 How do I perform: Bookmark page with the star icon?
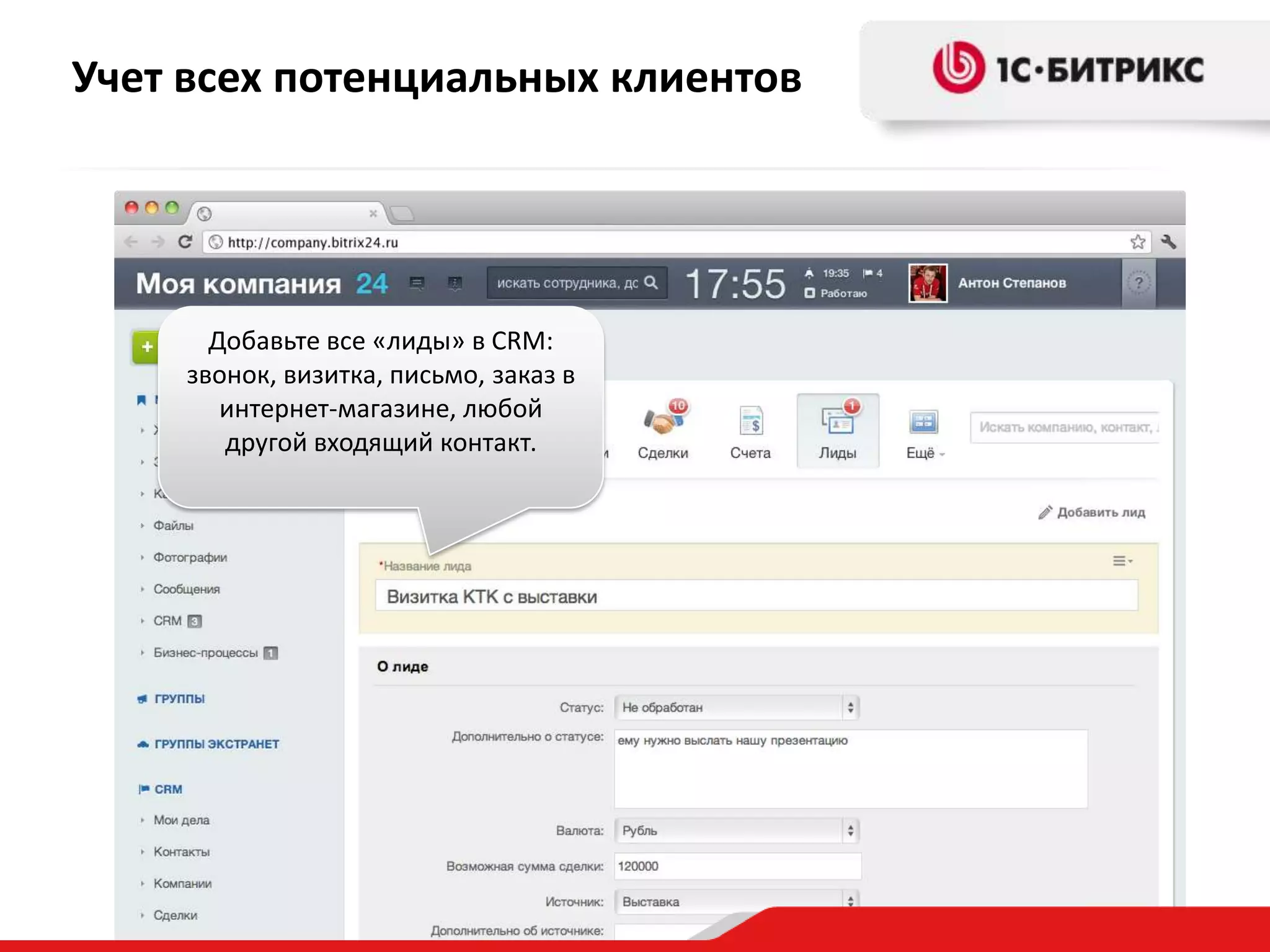[1137, 242]
